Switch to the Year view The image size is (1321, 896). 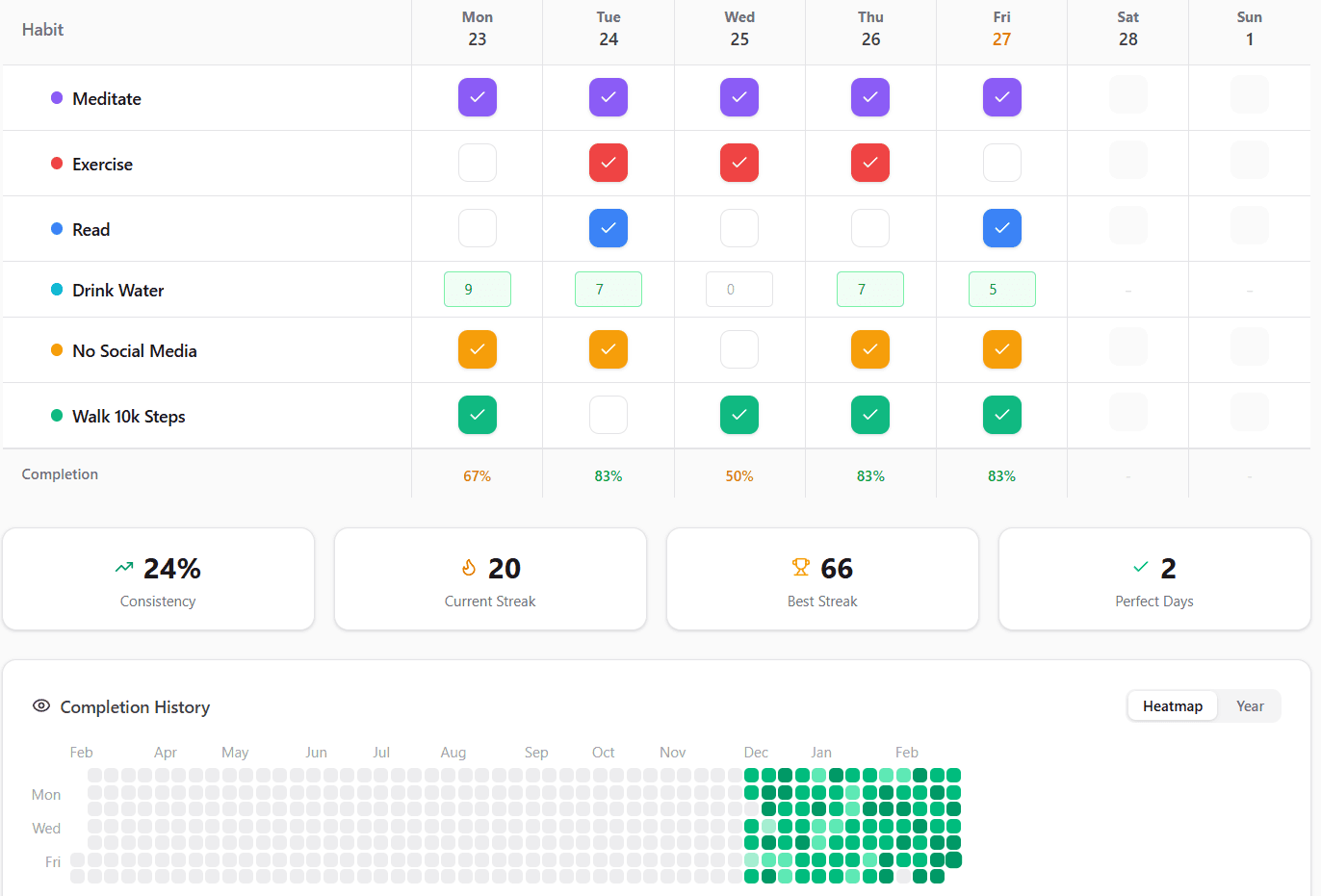(1249, 705)
